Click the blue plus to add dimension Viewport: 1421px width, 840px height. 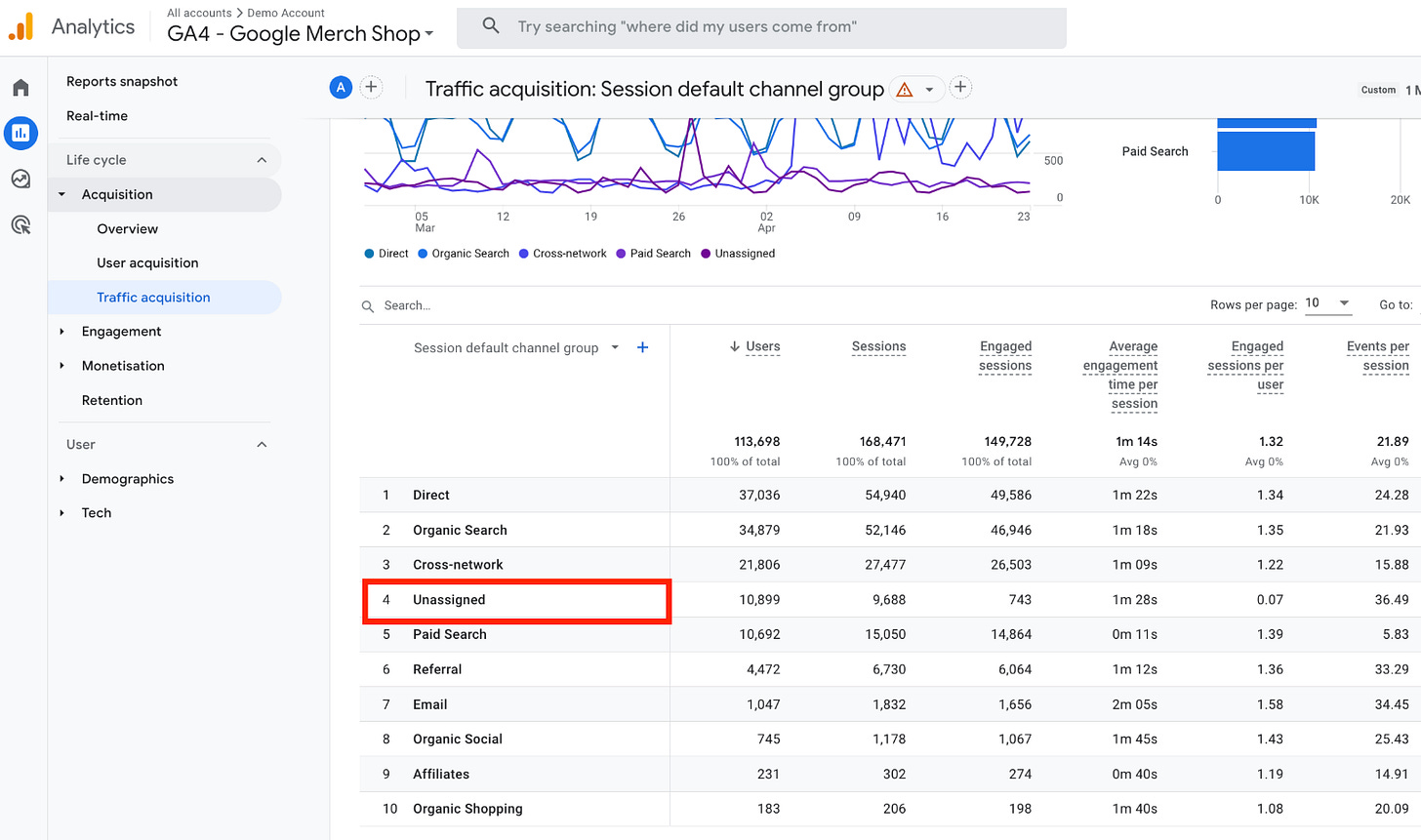pos(642,348)
